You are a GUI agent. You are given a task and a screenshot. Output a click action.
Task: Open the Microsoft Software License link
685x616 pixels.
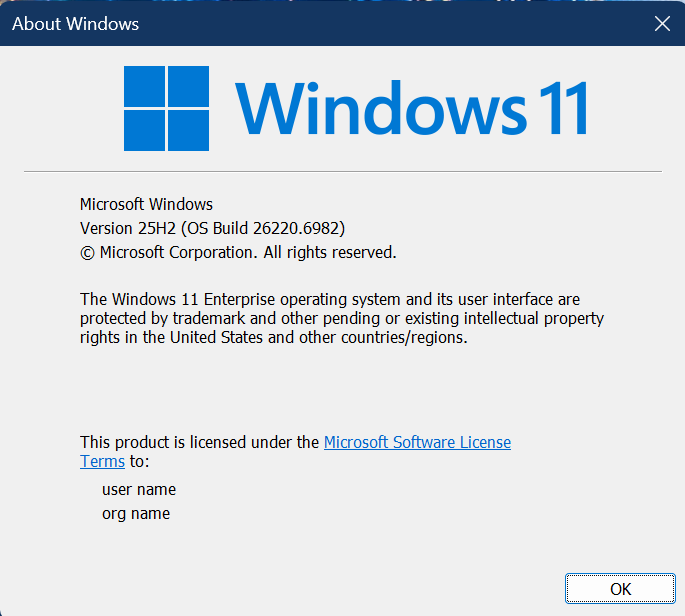coord(417,442)
